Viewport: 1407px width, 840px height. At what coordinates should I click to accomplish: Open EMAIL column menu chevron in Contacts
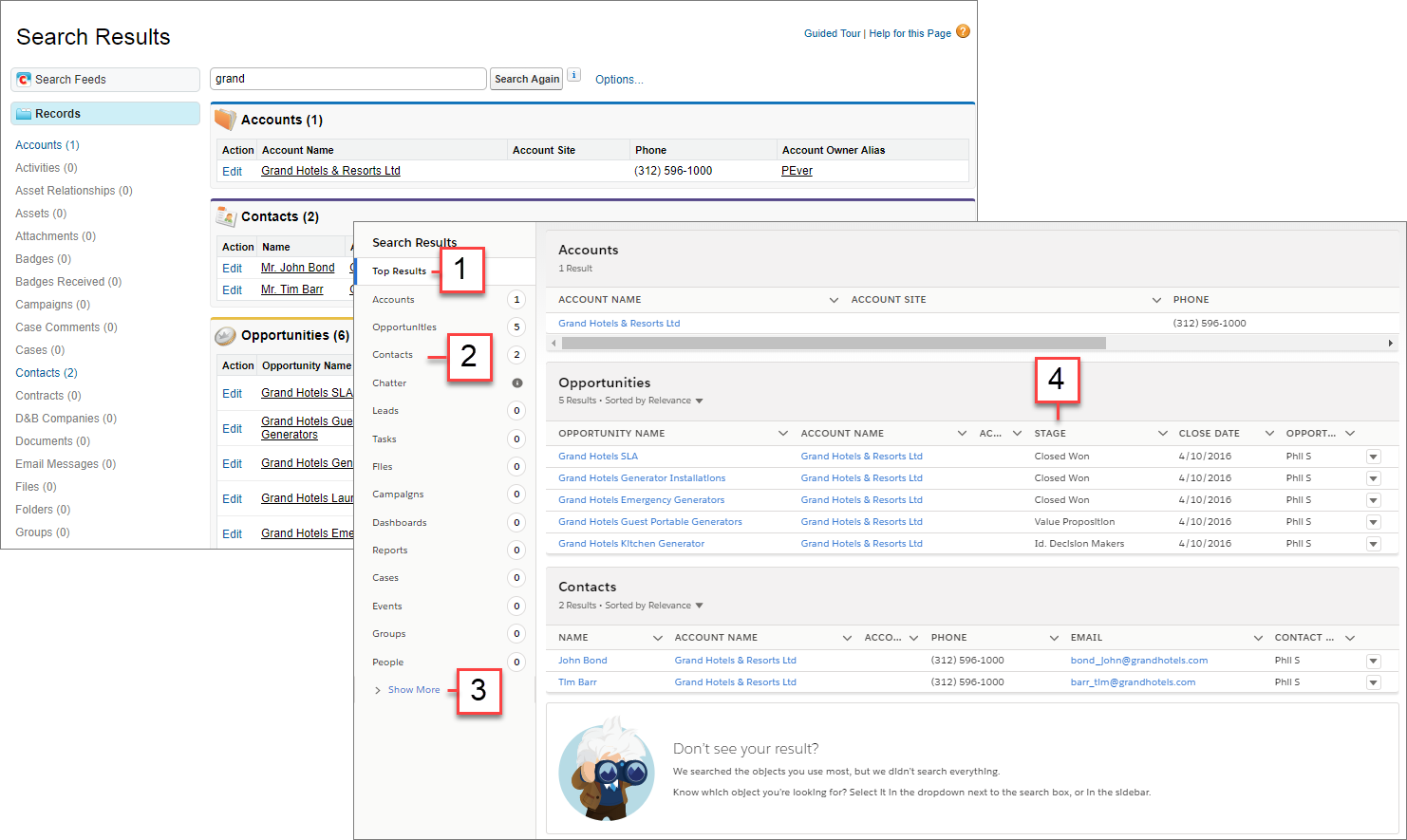[1258, 638]
